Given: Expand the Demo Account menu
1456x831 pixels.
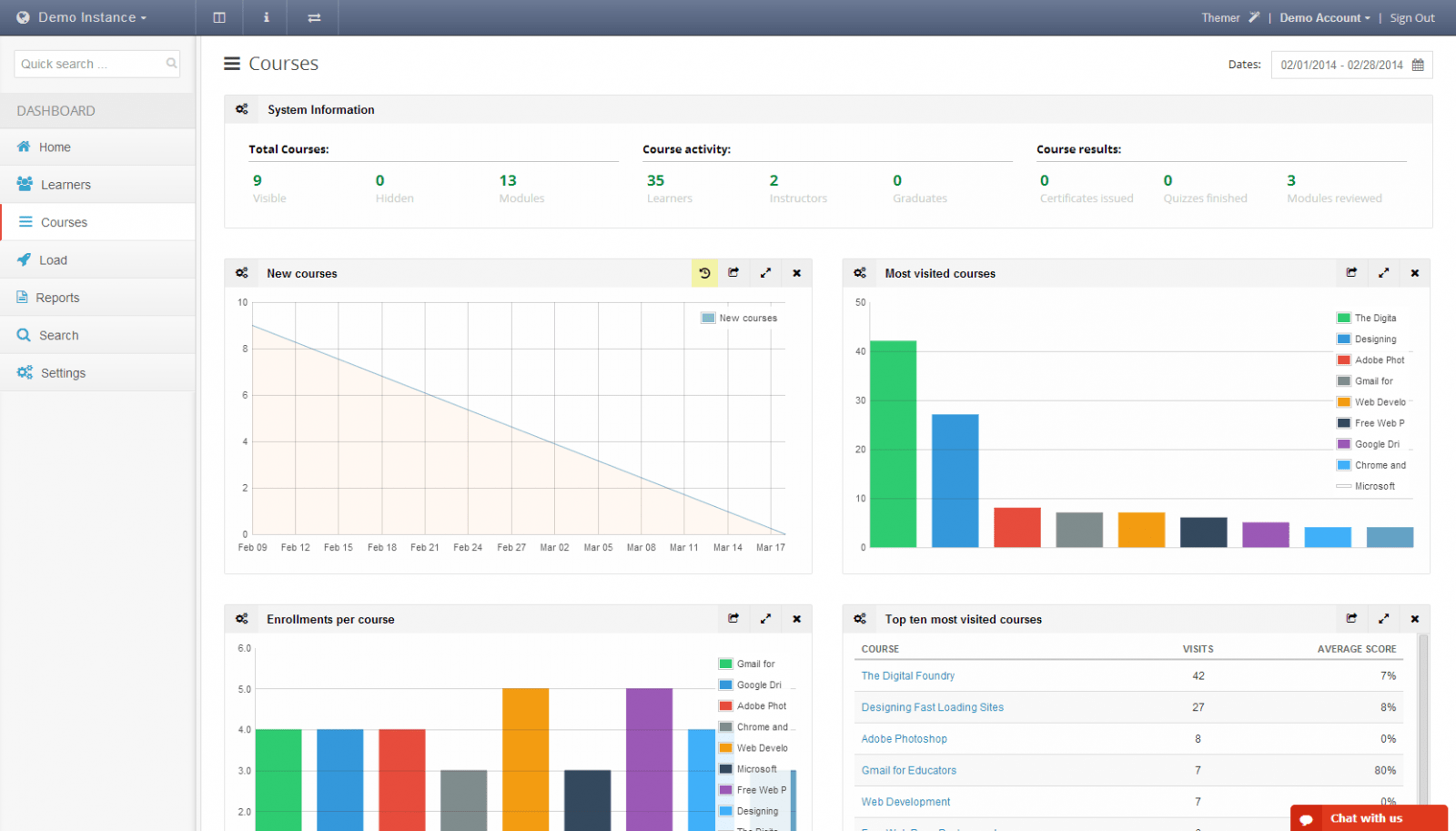Looking at the screenshot, I should point(1324,17).
